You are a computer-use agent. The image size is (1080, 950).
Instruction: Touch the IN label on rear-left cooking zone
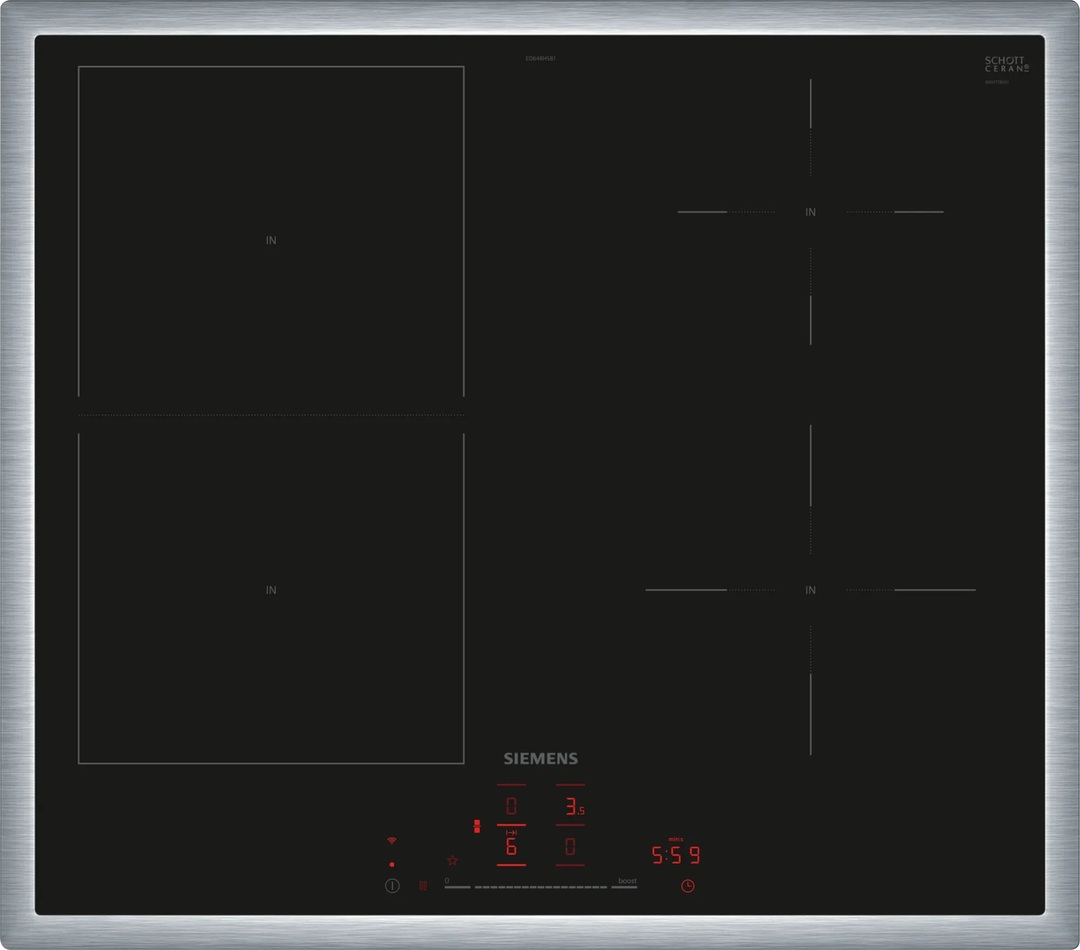pyautogui.click(x=271, y=240)
